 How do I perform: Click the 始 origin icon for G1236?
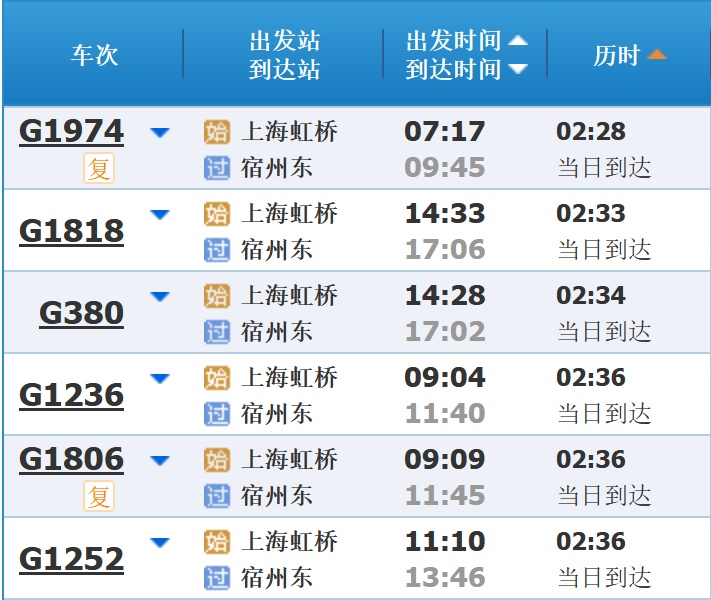click(216, 378)
